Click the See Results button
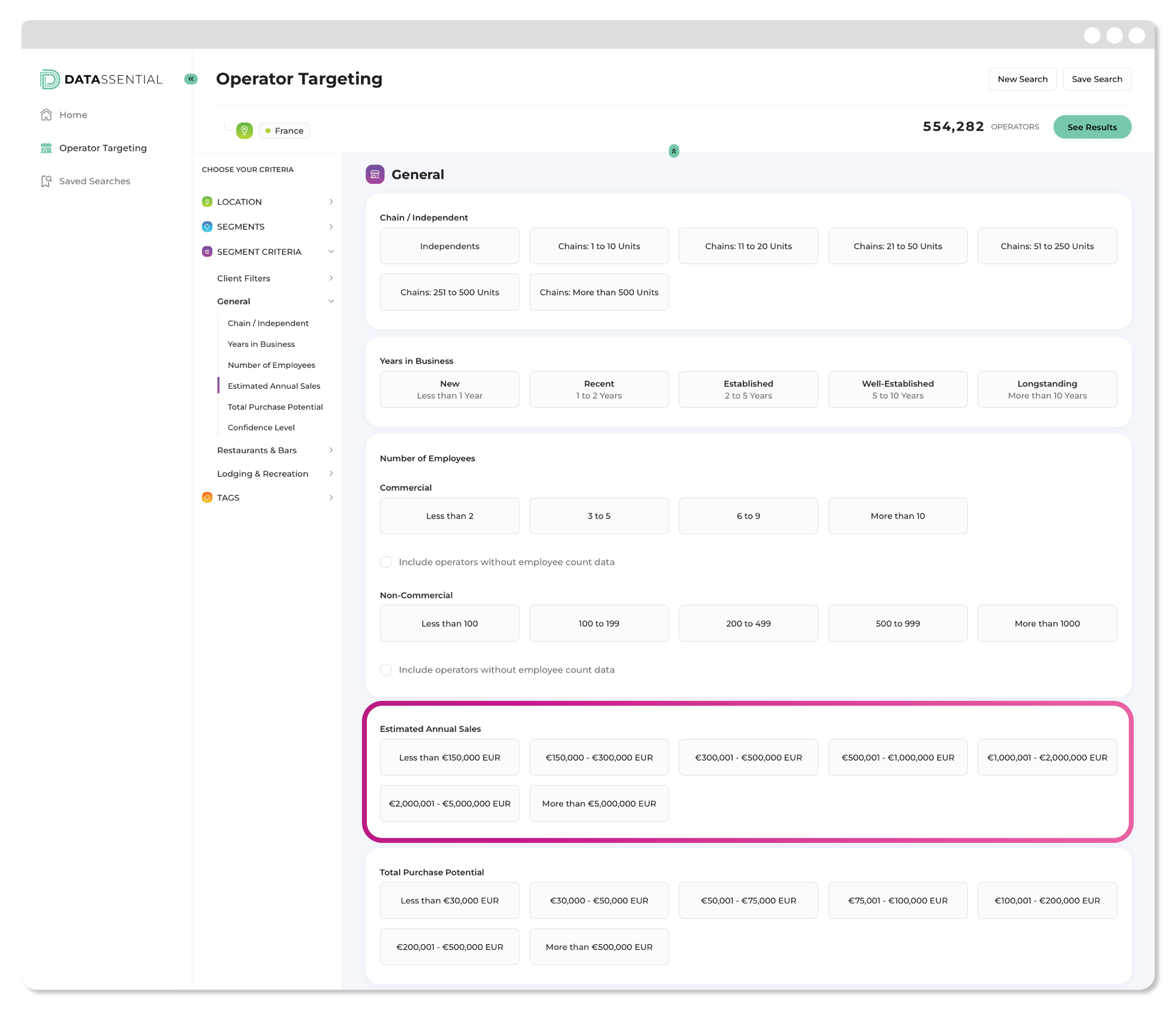The height and width of the screenshot is (1010, 1176). coord(1091,127)
